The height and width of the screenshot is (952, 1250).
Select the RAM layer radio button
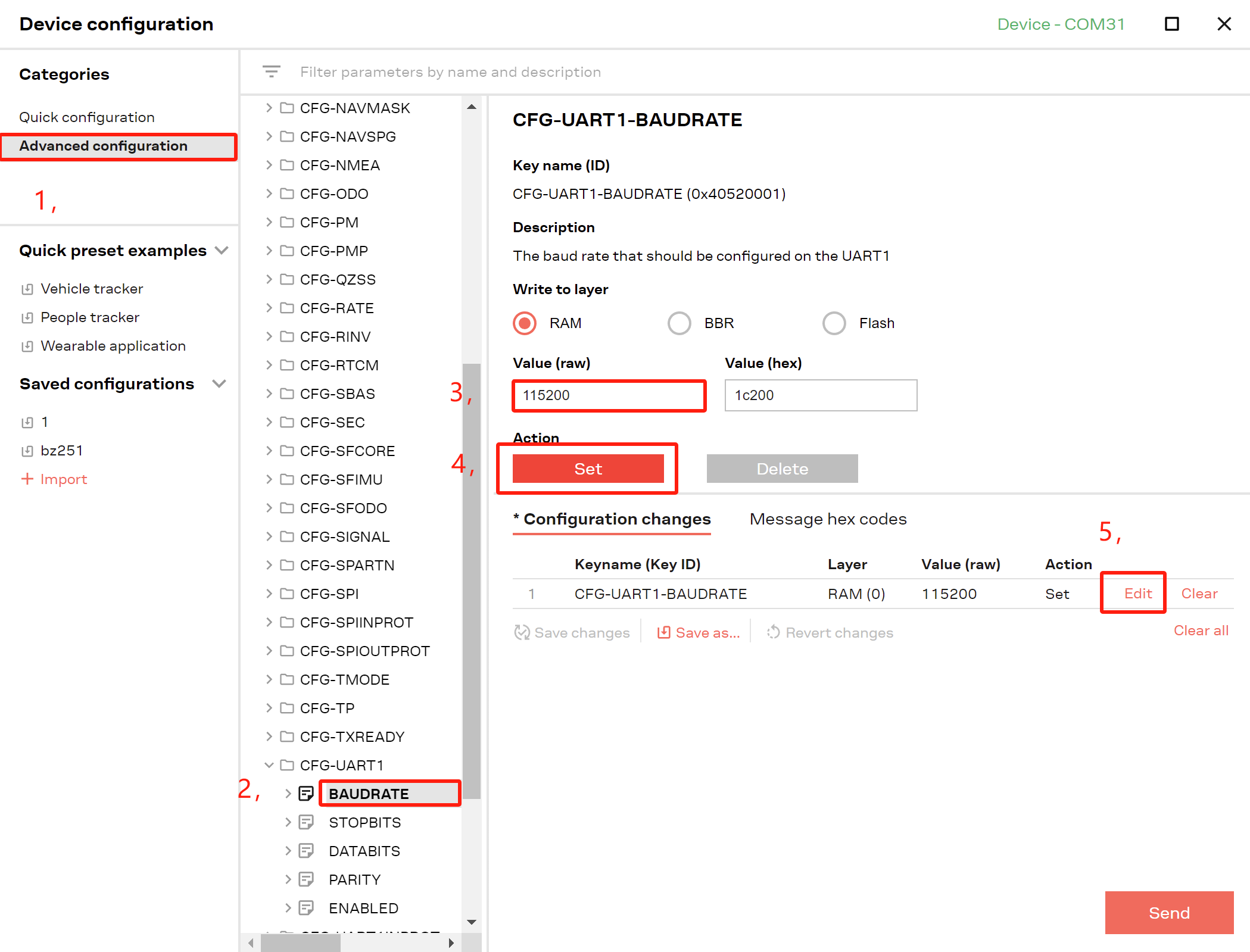pyautogui.click(x=525, y=323)
